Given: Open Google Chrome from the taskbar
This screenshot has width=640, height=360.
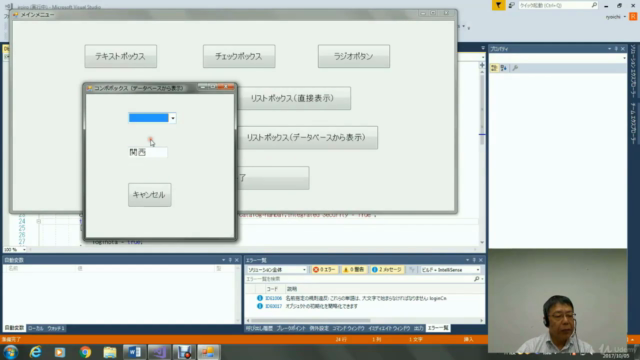Looking at the screenshot, I should click(85, 352).
